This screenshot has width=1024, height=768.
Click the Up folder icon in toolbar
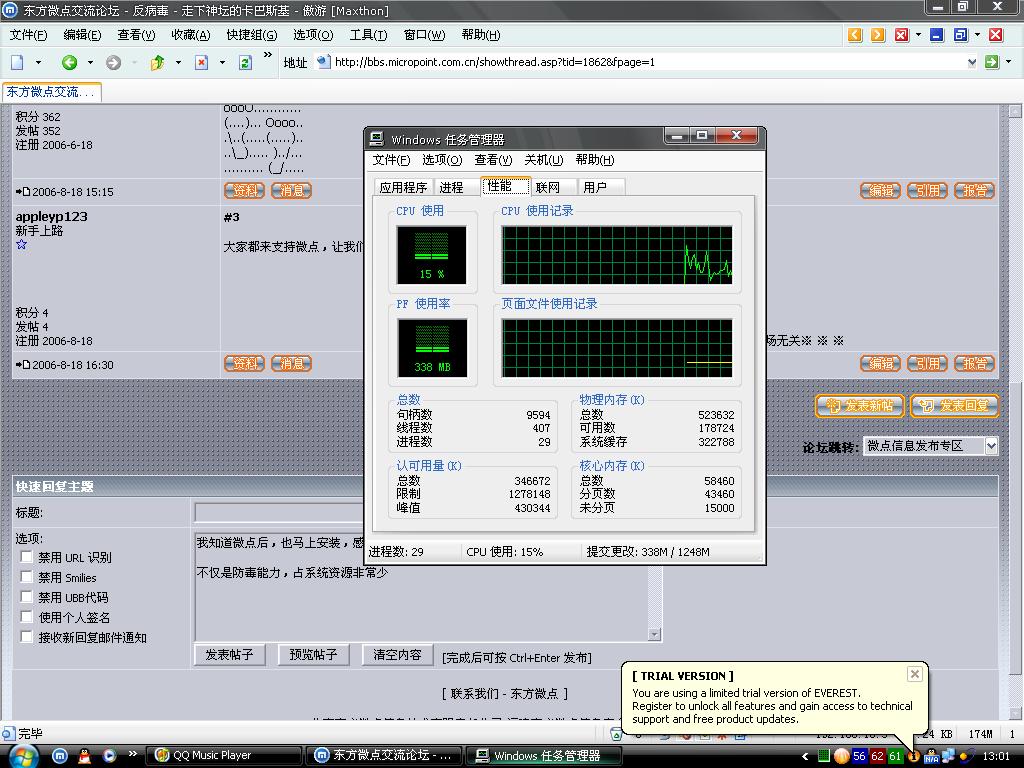click(x=157, y=63)
